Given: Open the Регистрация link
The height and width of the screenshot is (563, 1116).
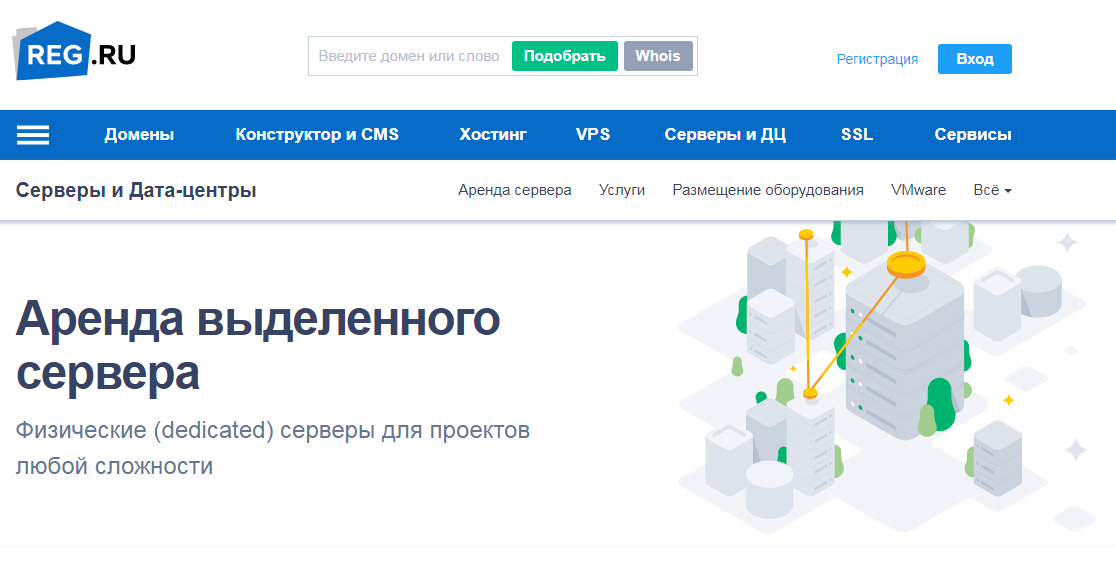Looking at the screenshot, I should pyautogui.click(x=877, y=59).
